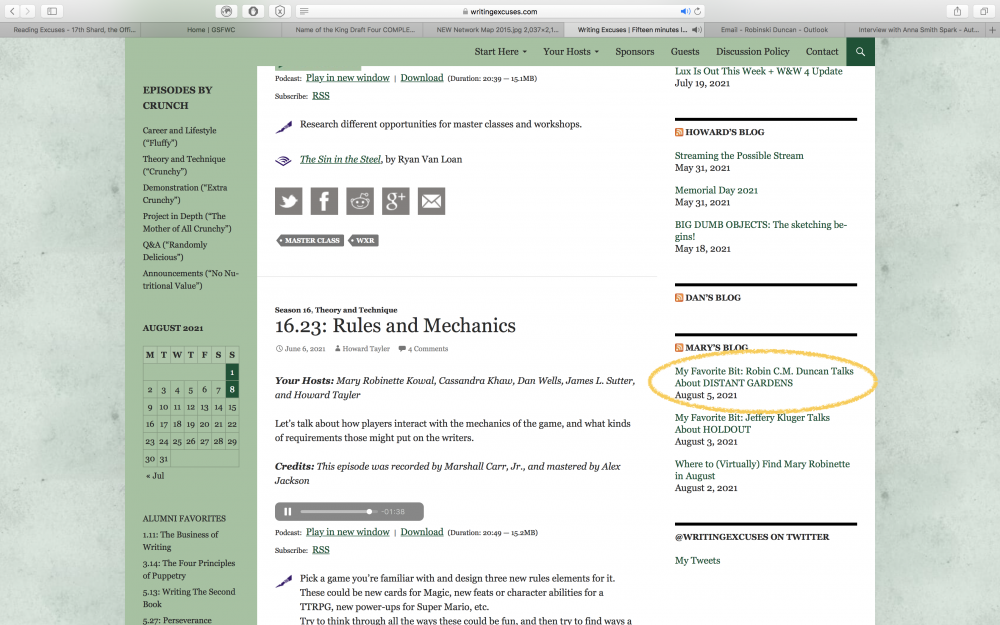Switch to the Home | GSFWC tab

click(x=211, y=29)
